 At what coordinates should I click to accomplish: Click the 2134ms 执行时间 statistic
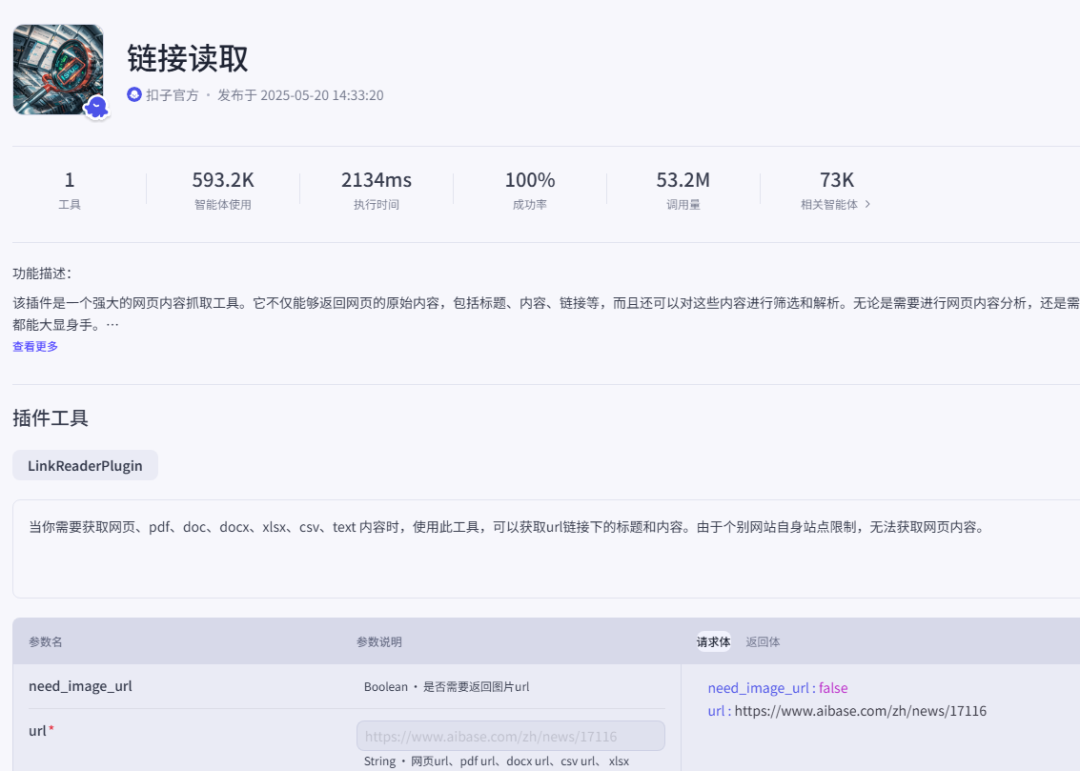pyautogui.click(x=376, y=180)
